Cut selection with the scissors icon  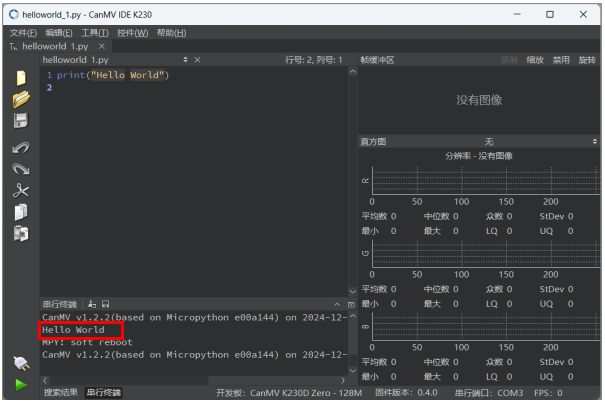click(x=21, y=190)
